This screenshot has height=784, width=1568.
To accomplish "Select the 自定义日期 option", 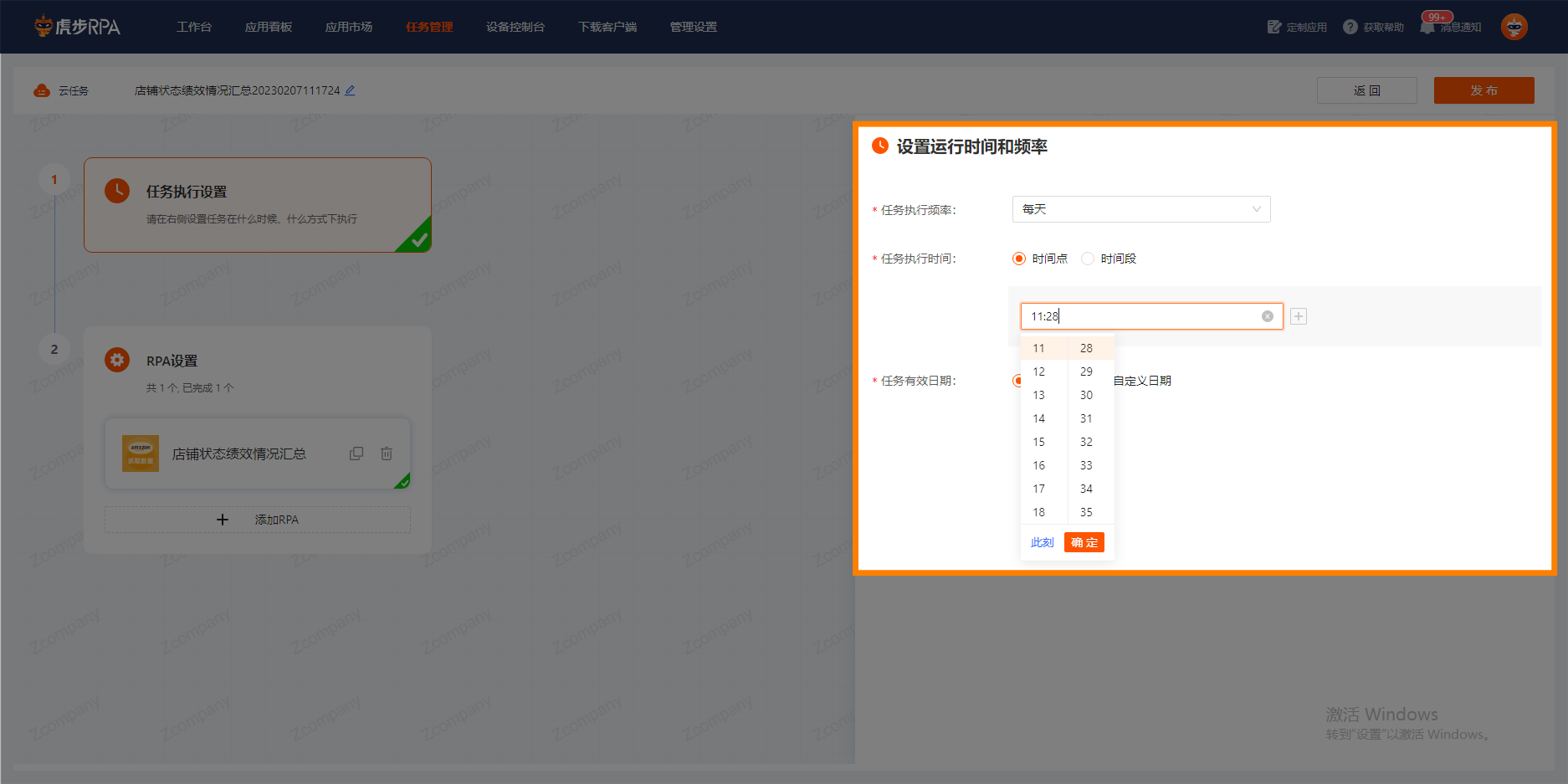I will pos(1142,381).
